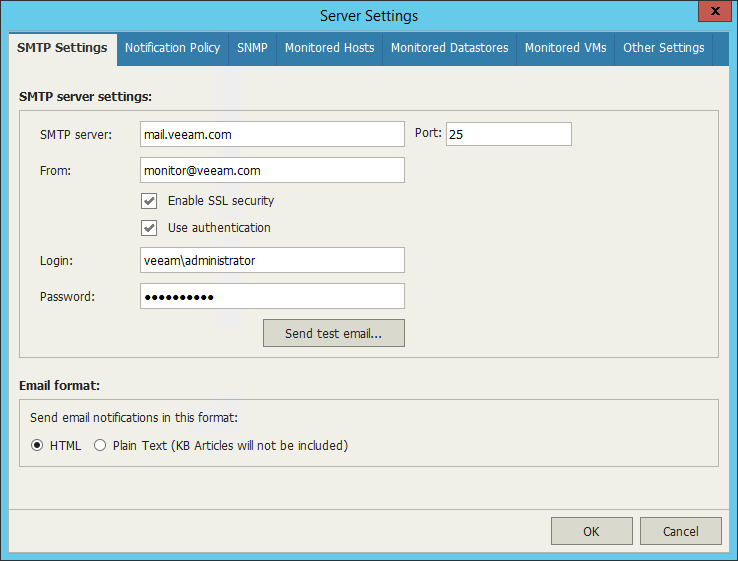738x561 pixels.
Task: Click the Port number field
Action: (x=508, y=134)
